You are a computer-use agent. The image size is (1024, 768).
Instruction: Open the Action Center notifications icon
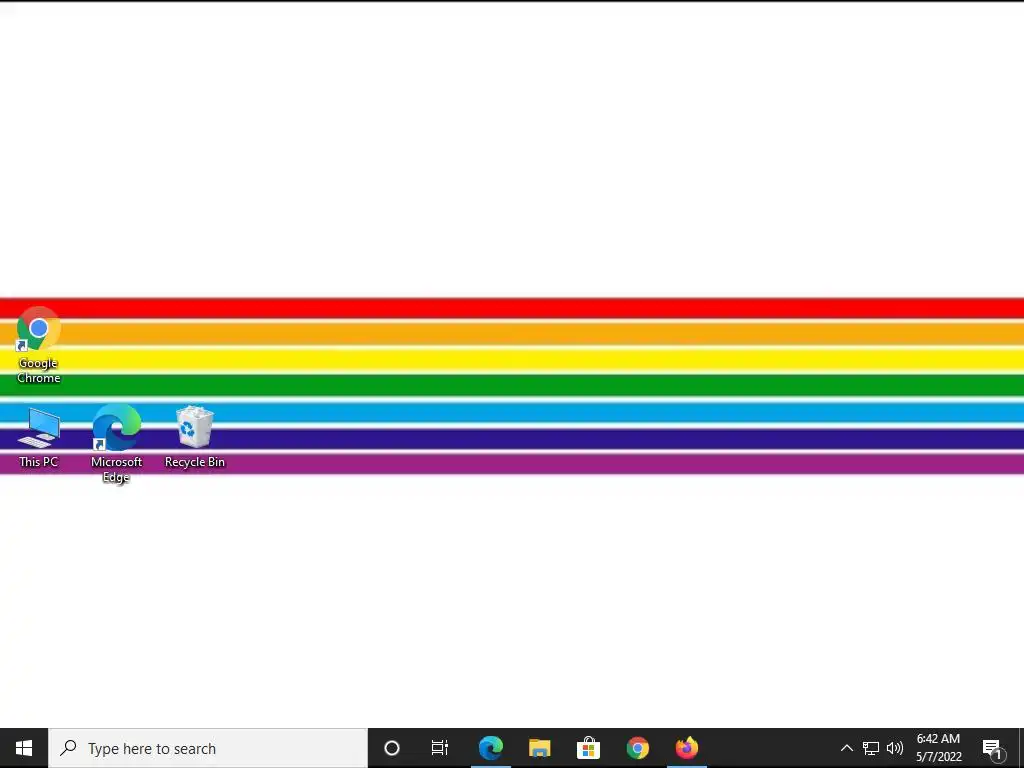[993, 748]
